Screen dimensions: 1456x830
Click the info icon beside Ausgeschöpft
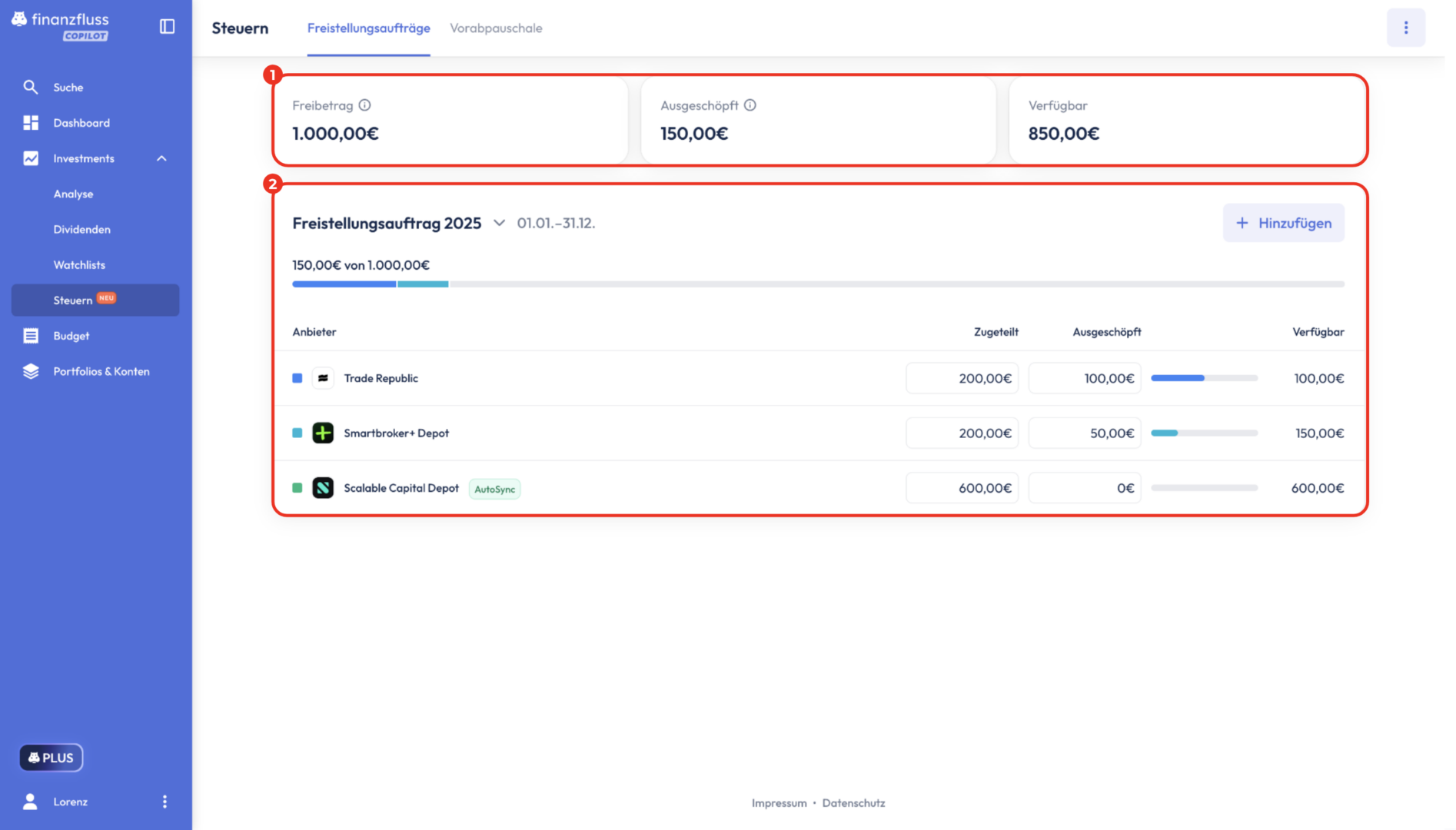click(x=750, y=105)
